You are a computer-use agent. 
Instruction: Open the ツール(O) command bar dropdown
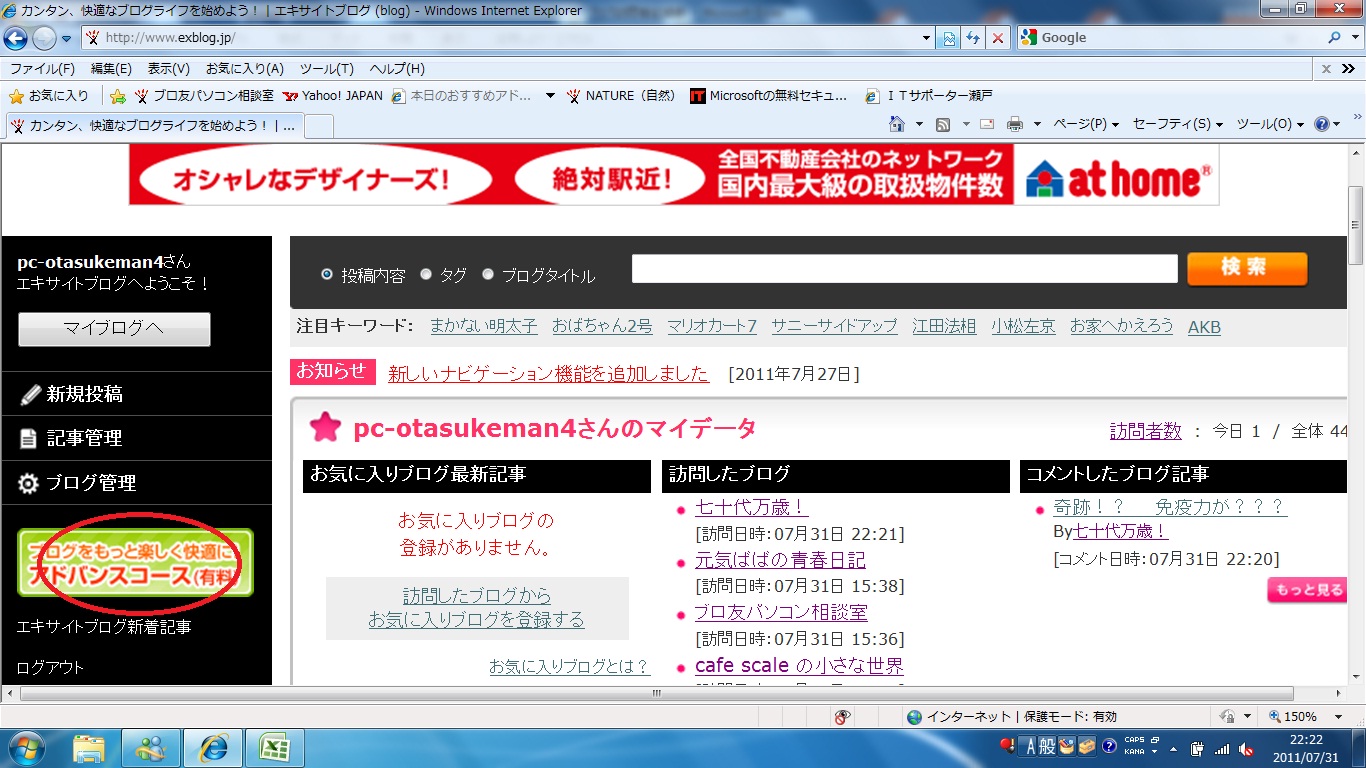pos(1270,124)
